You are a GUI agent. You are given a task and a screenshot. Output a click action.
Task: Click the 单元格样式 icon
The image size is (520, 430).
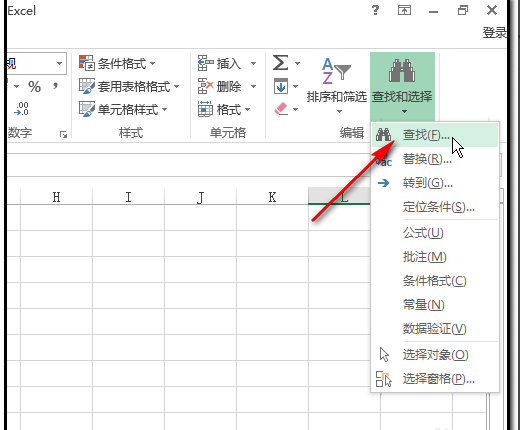(87, 109)
